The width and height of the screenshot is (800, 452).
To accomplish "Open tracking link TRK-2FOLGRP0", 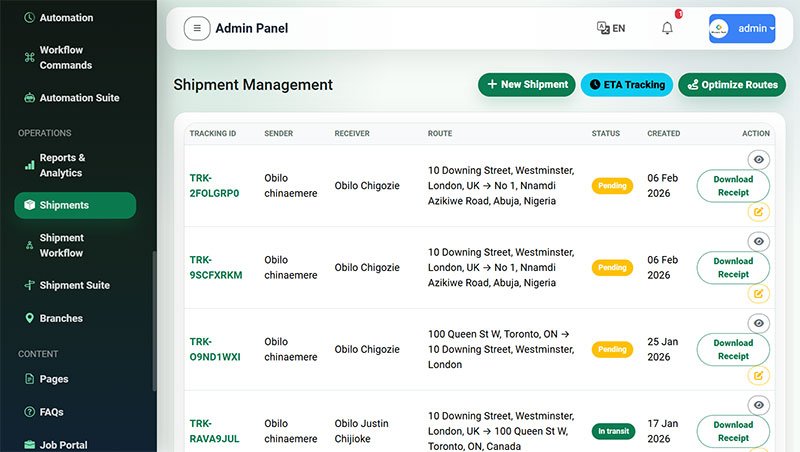I will point(214,186).
